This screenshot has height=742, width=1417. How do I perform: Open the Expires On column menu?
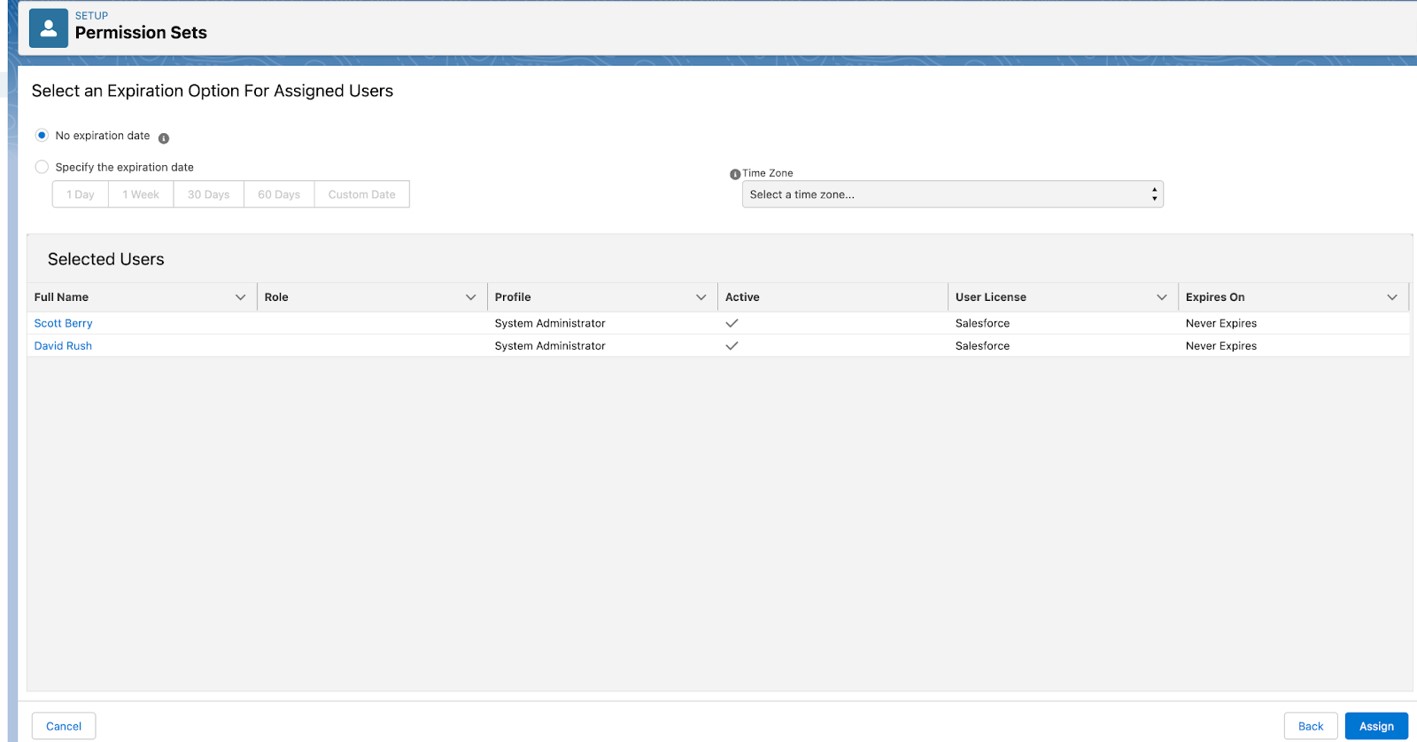(1391, 296)
